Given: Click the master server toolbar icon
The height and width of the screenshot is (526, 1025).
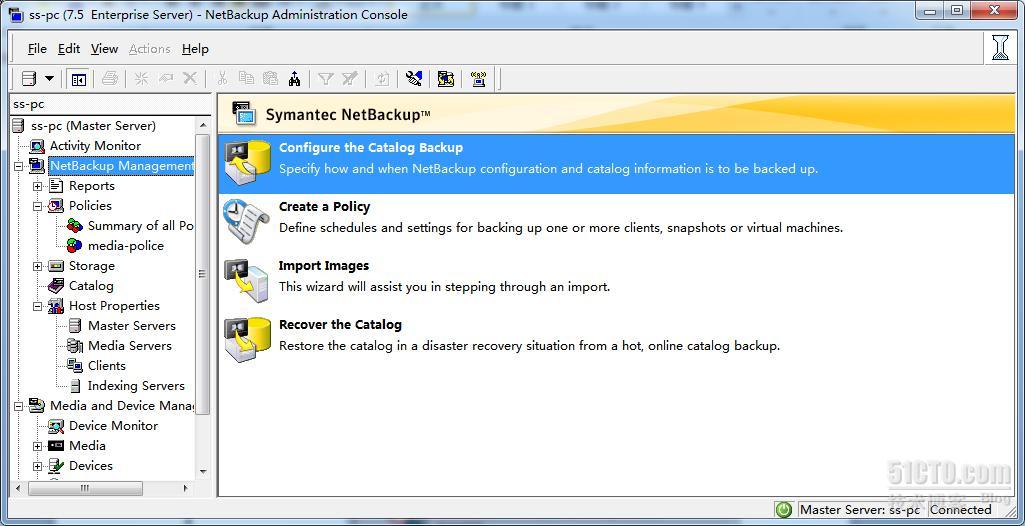Looking at the screenshot, I should tap(28, 79).
